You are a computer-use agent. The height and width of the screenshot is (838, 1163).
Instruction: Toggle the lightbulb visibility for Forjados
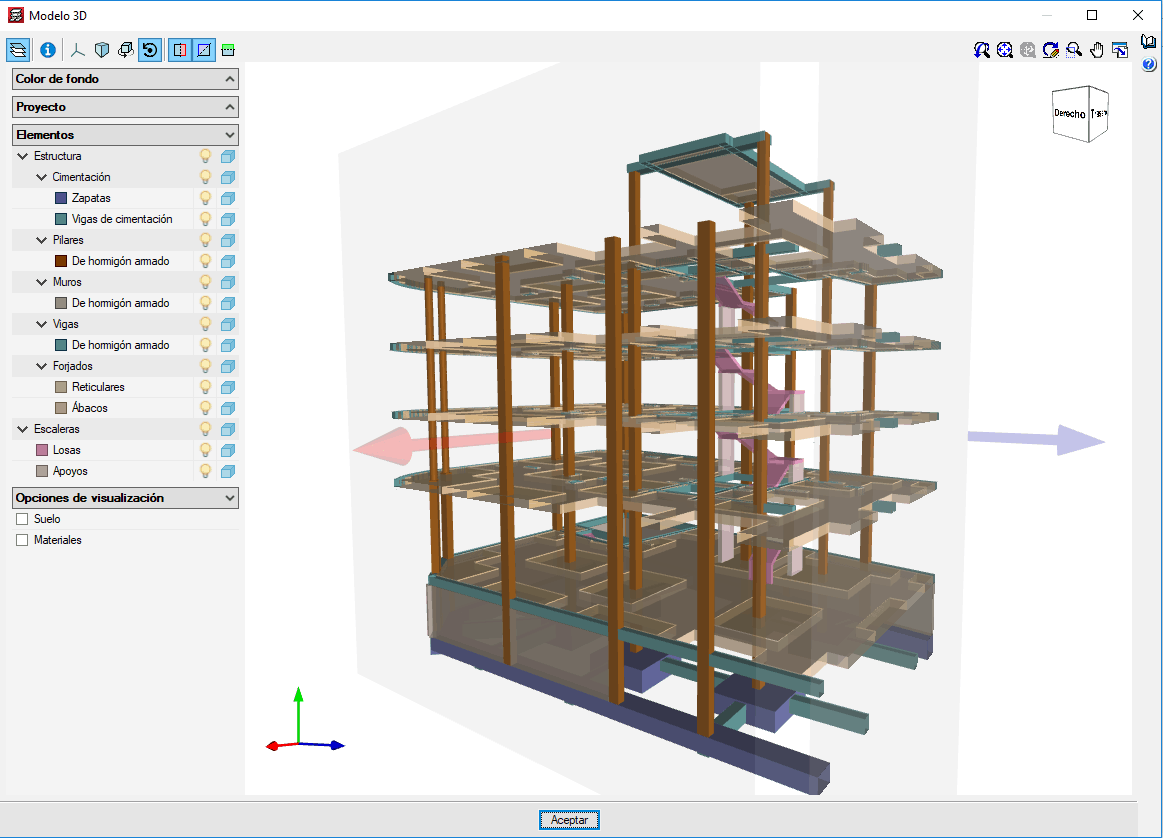[x=205, y=366]
